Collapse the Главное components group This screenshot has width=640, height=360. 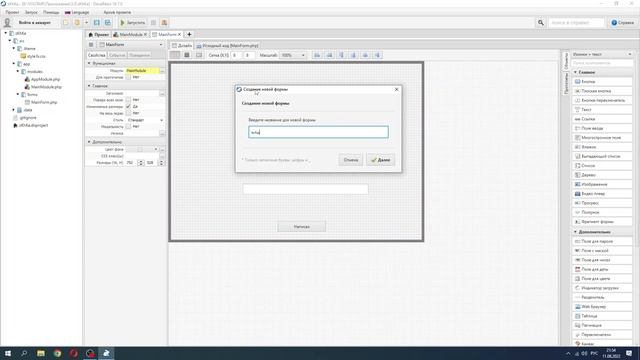point(576,72)
